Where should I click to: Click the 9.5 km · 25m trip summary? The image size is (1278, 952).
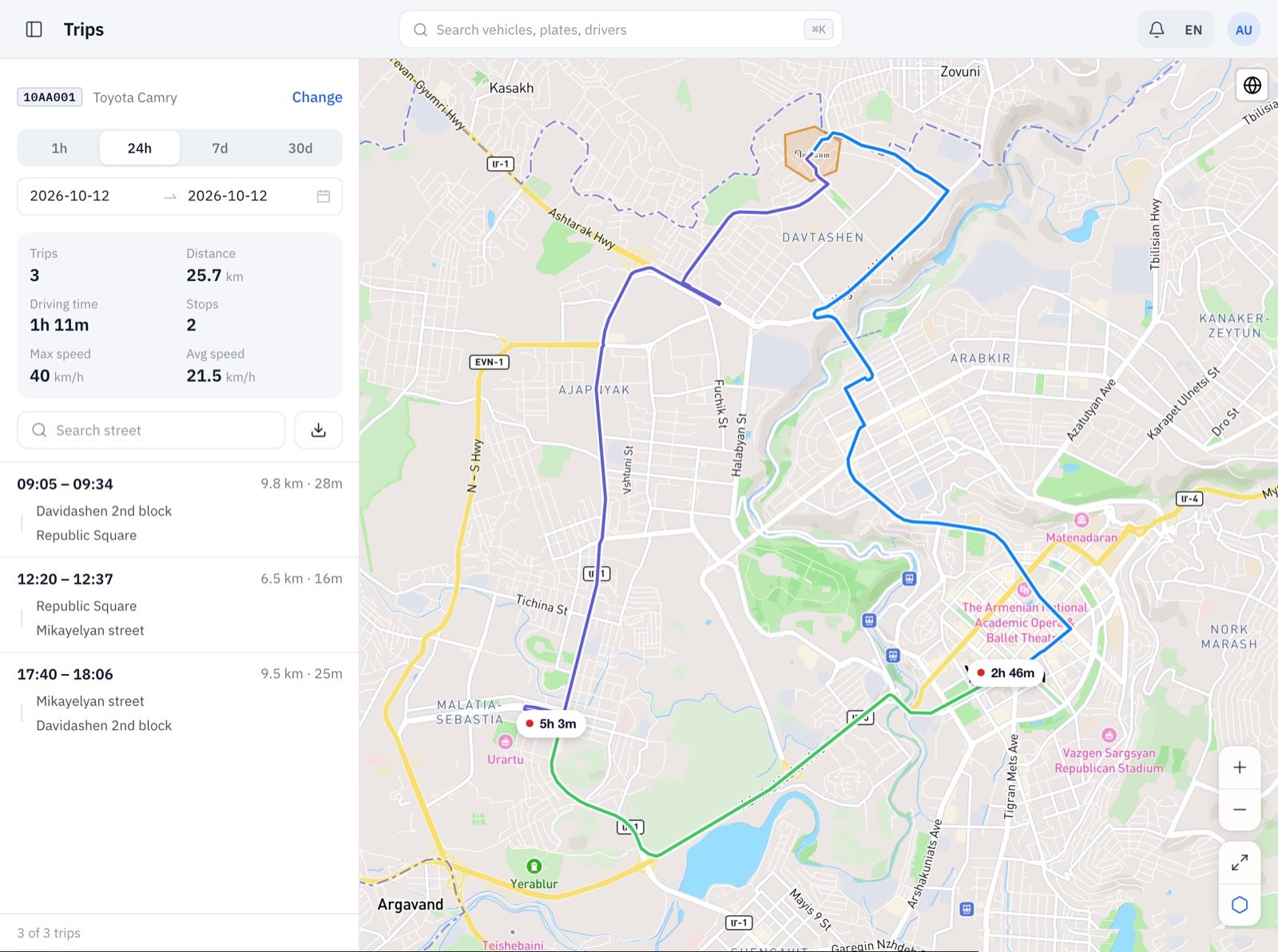click(x=301, y=674)
